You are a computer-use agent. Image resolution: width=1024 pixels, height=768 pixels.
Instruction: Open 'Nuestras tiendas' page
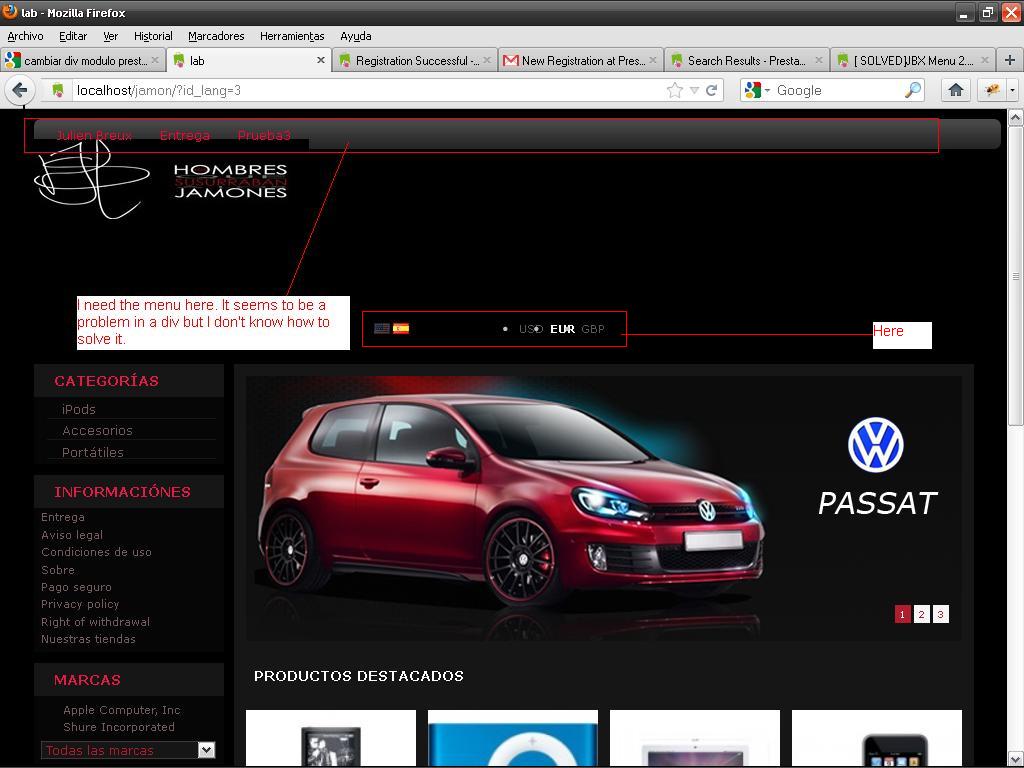click(x=88, y=639)
